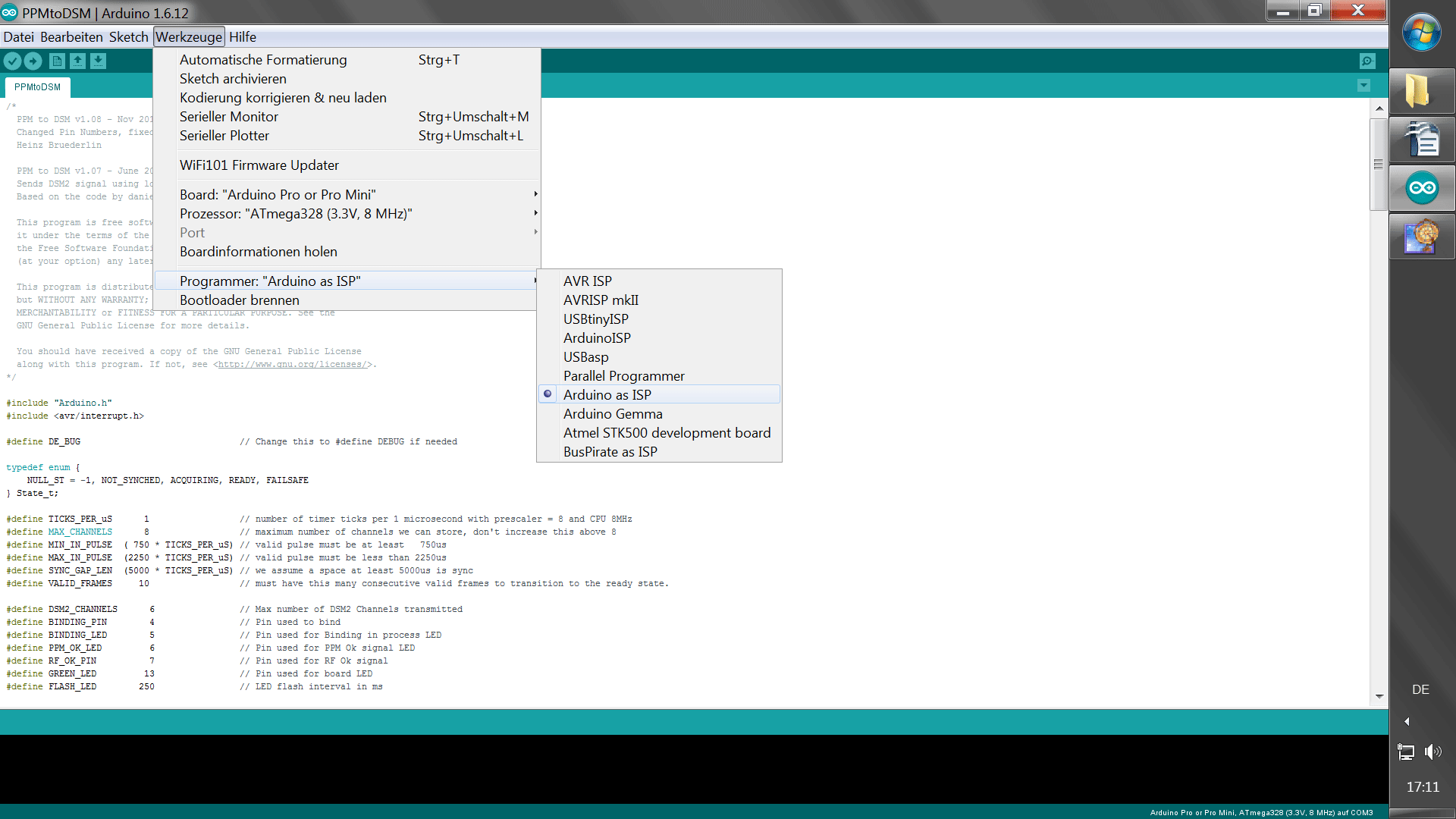Click the network tray icon
Image resolution: width=1456 pixels, height=819 pixels.
1406,752
